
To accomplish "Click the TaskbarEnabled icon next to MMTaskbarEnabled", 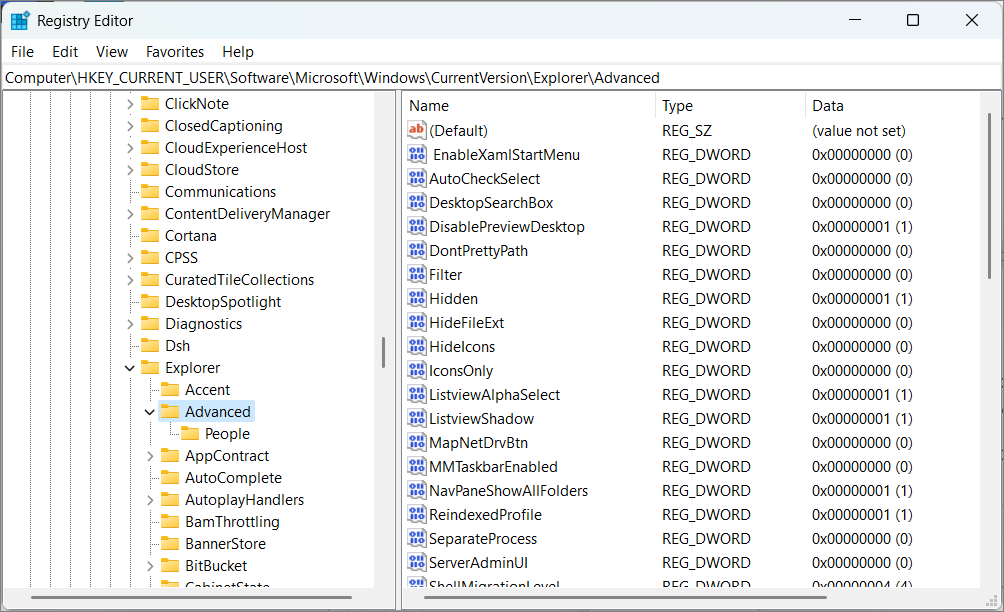I will (x=417, y=466).
